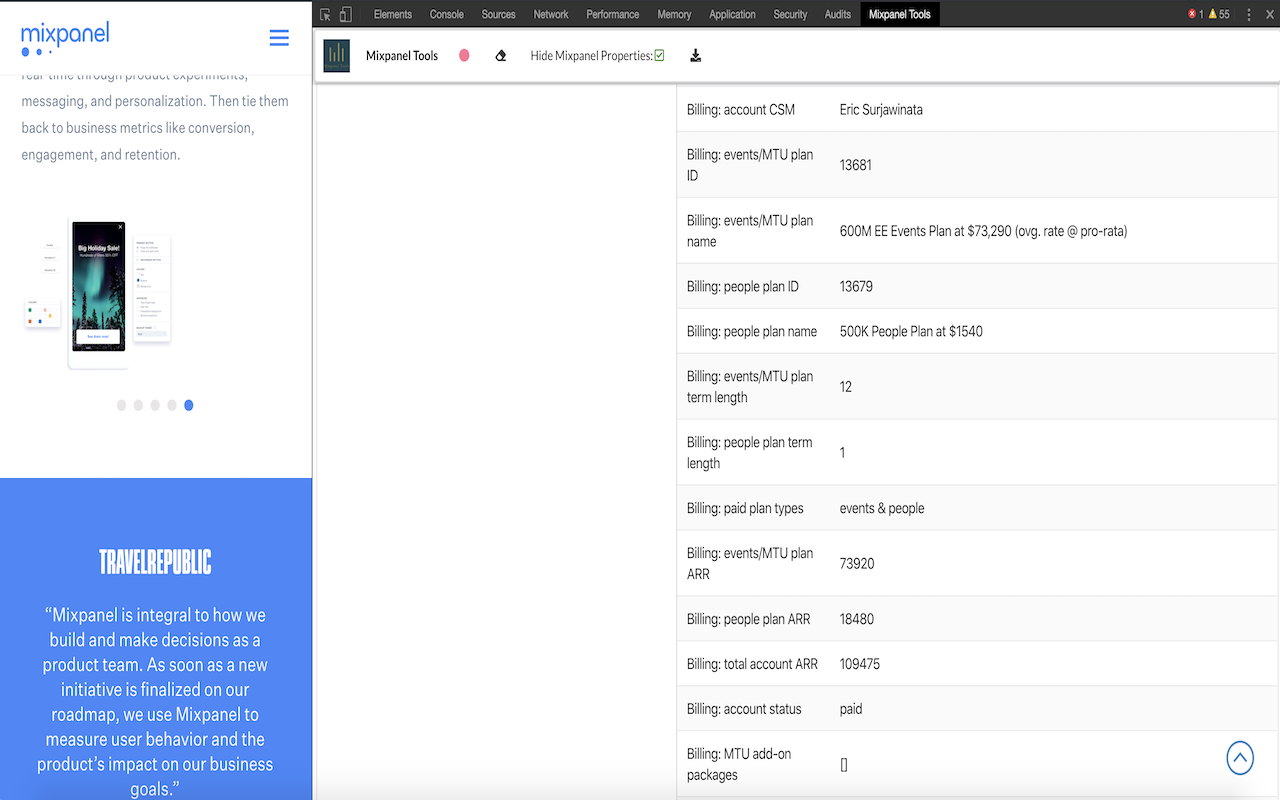This screenshot has width=1280, height=800.
Task: Click the Billing: paid plan types label
Action: coord(745,508)
